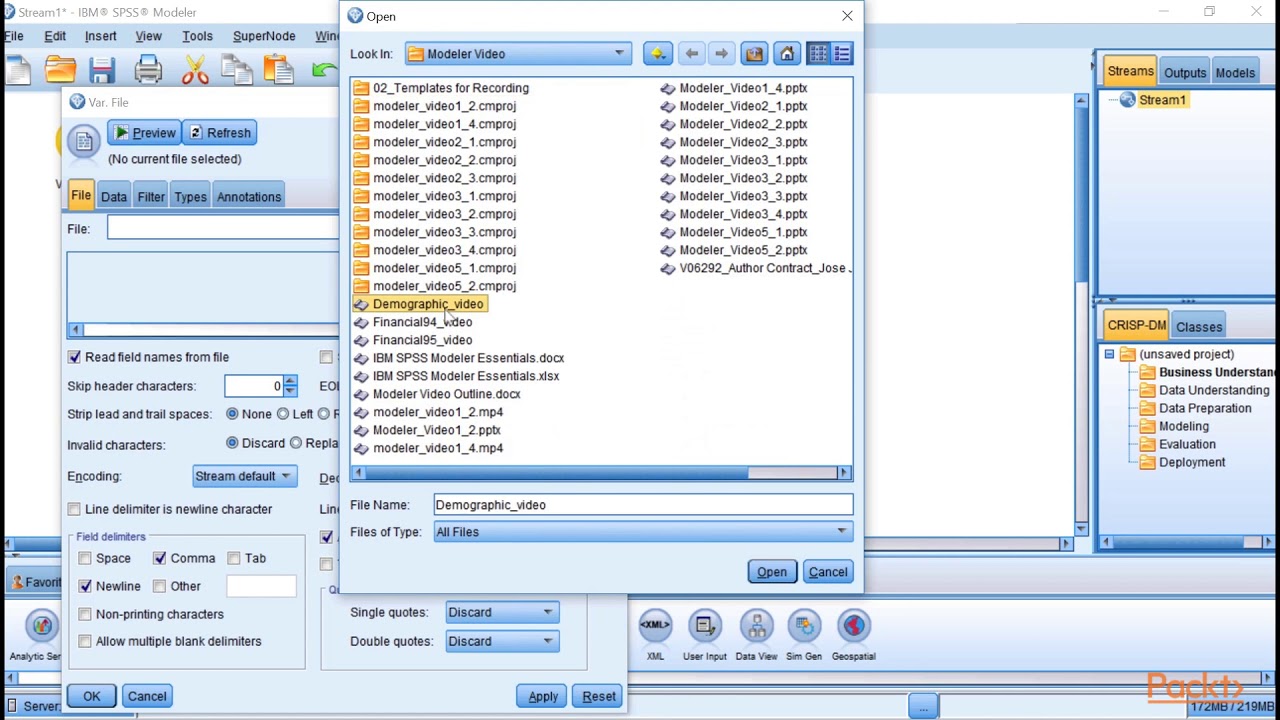This screenshot has width=1280, height=720.
Task: Switch Open dialog to list view
Action: [x=818, y=54]
